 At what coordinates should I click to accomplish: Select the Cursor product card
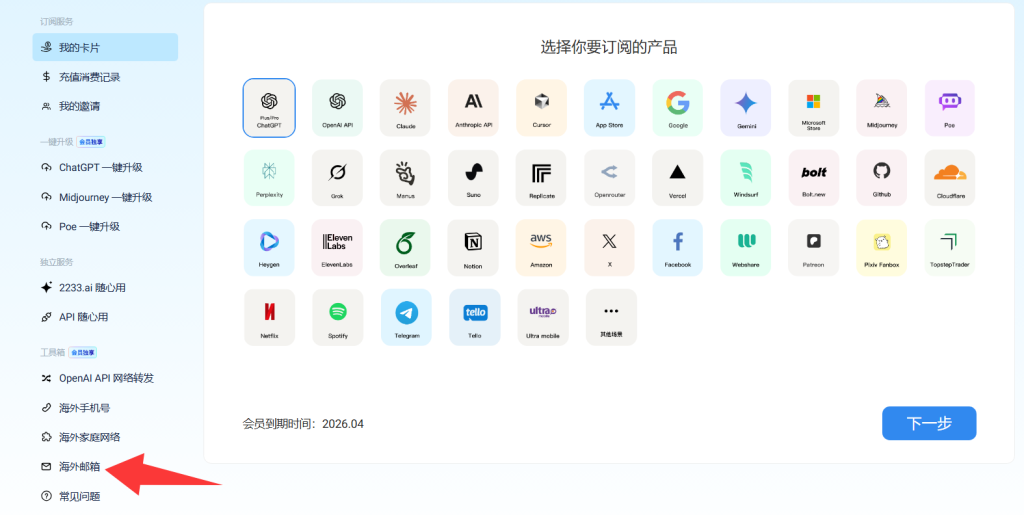[x=541, y=108]
